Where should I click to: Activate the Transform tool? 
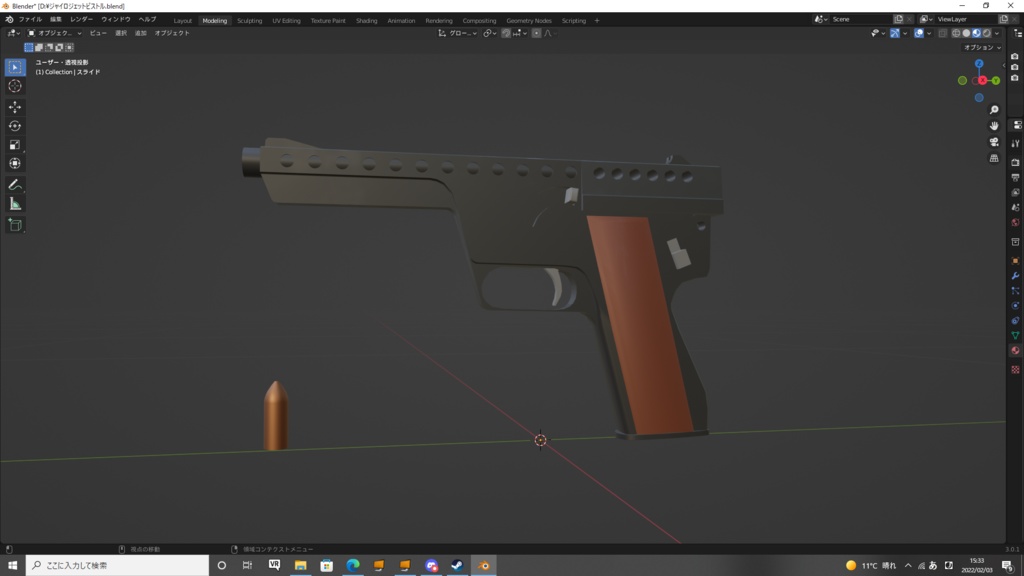[15, 164]
